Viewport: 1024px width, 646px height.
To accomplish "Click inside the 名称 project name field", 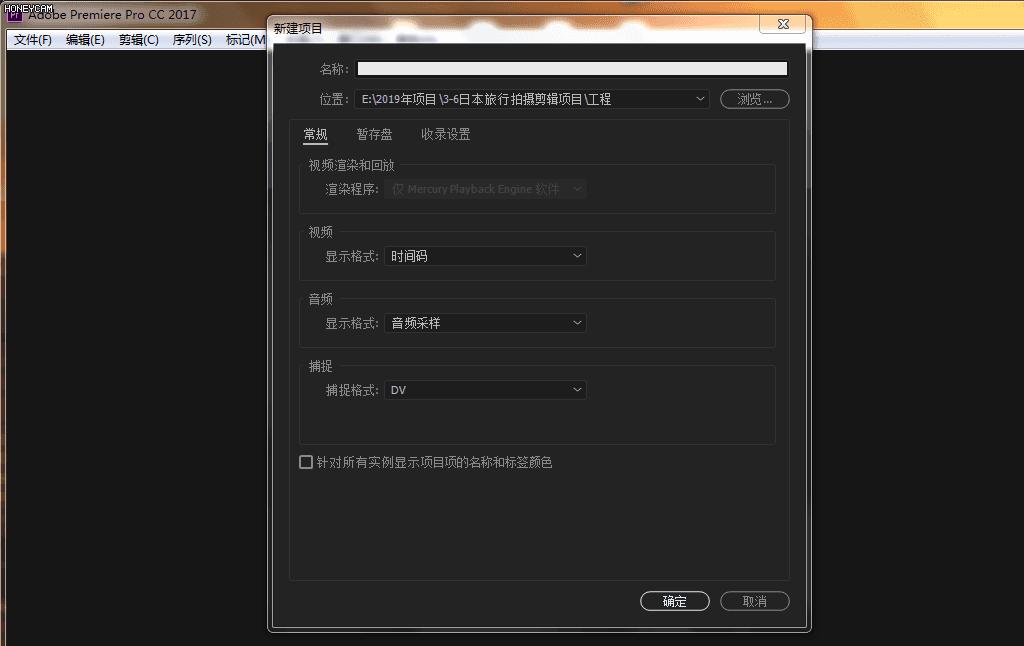I will (570, 68).
